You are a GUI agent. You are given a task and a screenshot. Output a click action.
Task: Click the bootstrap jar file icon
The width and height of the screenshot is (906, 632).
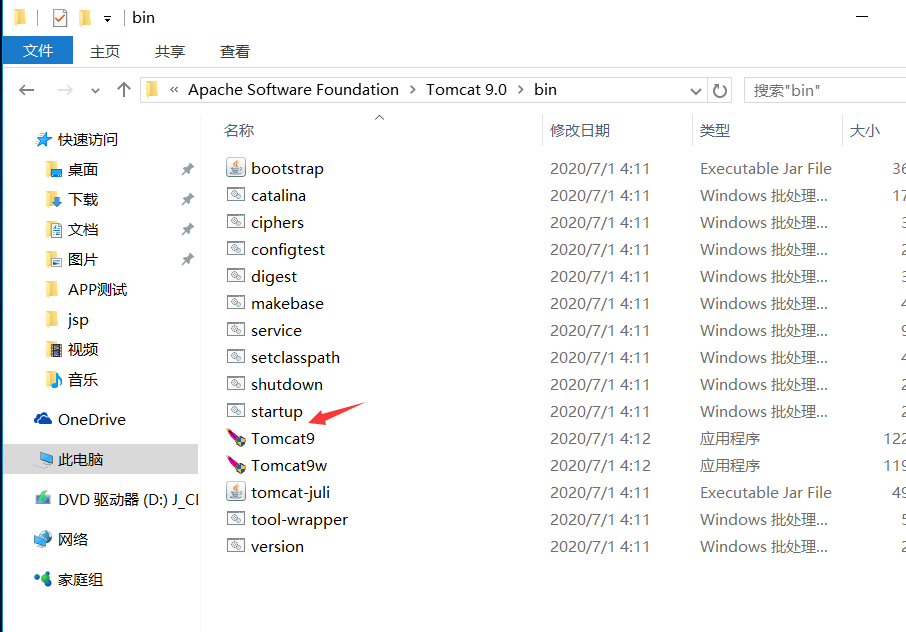(236, 168)
